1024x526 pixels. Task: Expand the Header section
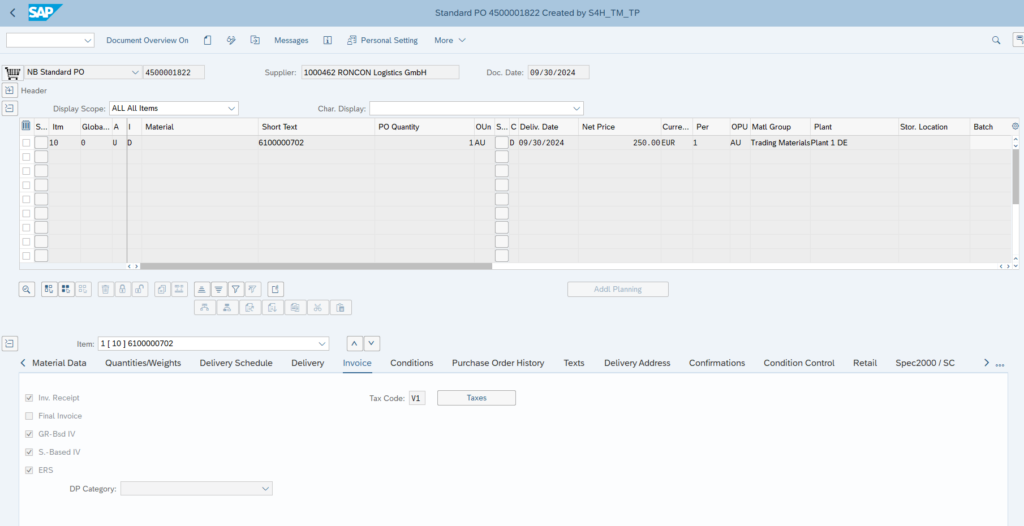coord(10,90)
